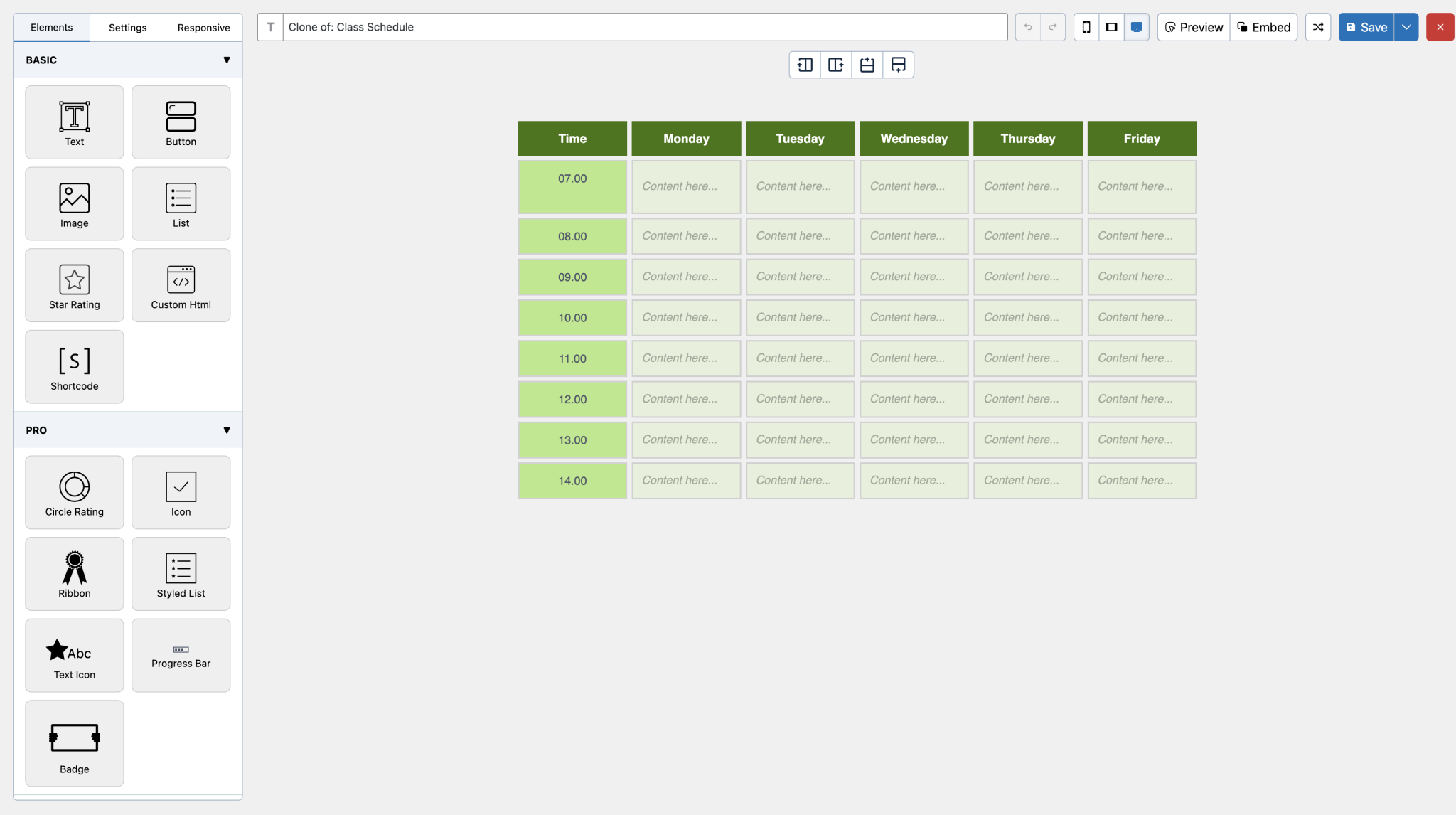Select the Image element
Screen dimensions: 1456x815
tap(74, 203)
